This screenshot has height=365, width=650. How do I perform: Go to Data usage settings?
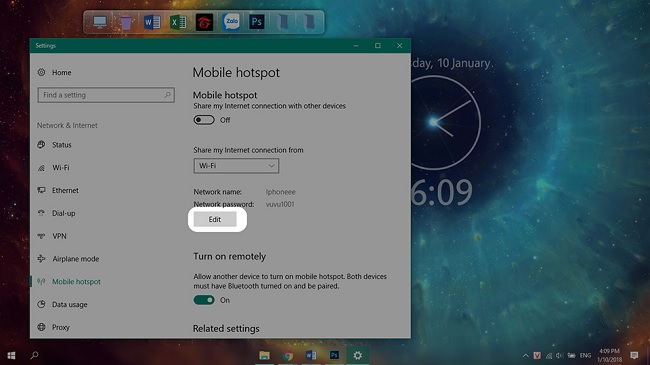[x=70, y=304]
